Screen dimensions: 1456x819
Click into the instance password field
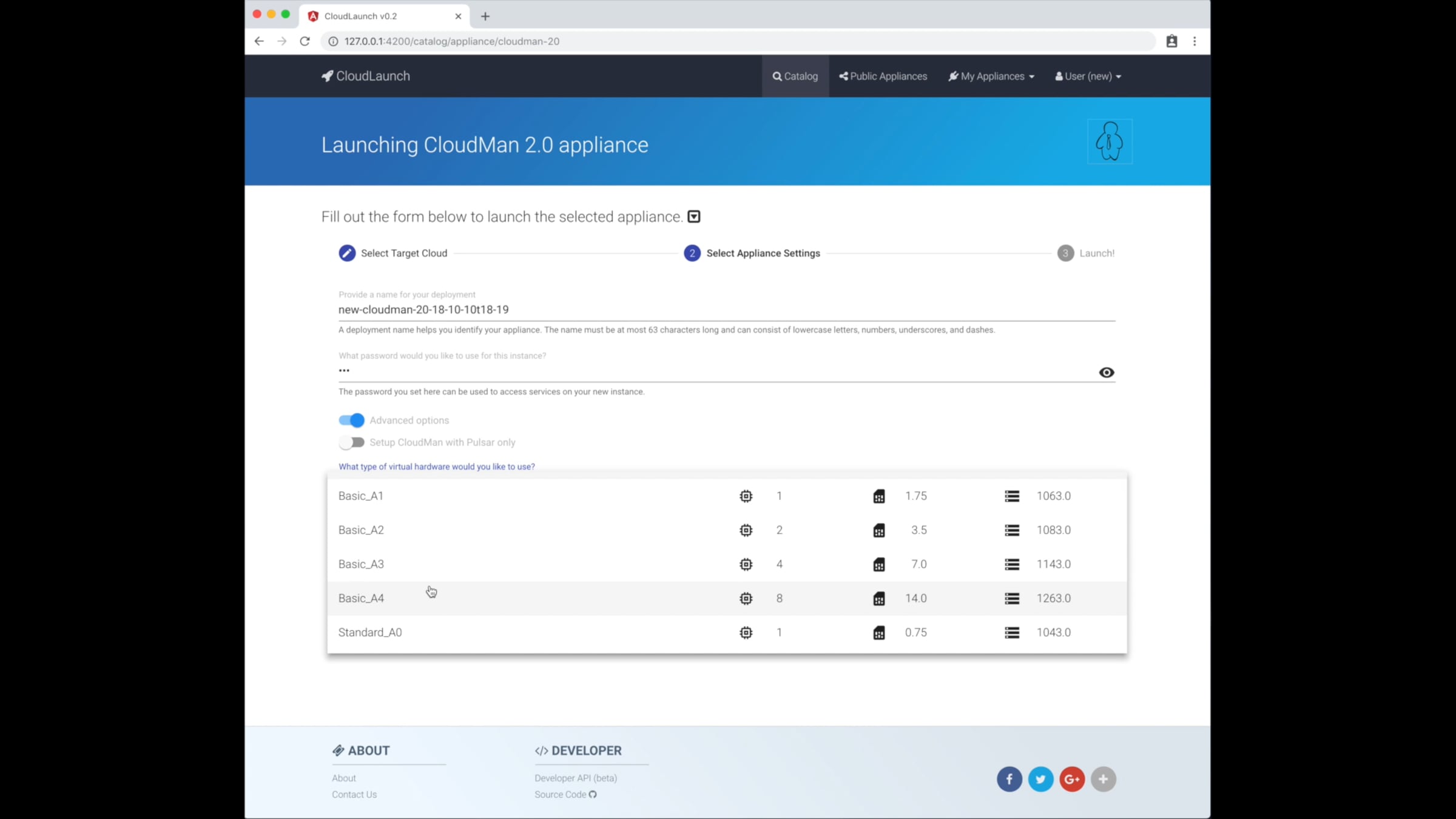pos(716,371)
